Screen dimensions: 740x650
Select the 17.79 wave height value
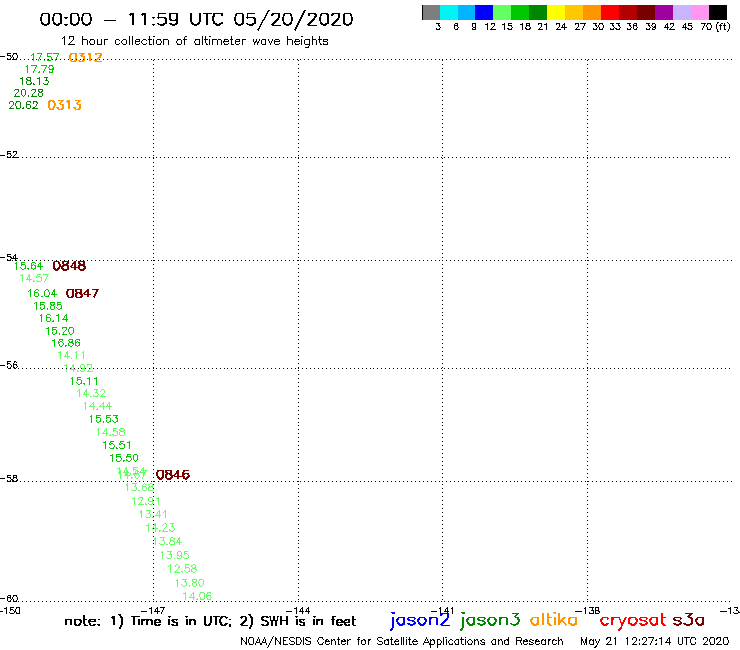(40, 69)
